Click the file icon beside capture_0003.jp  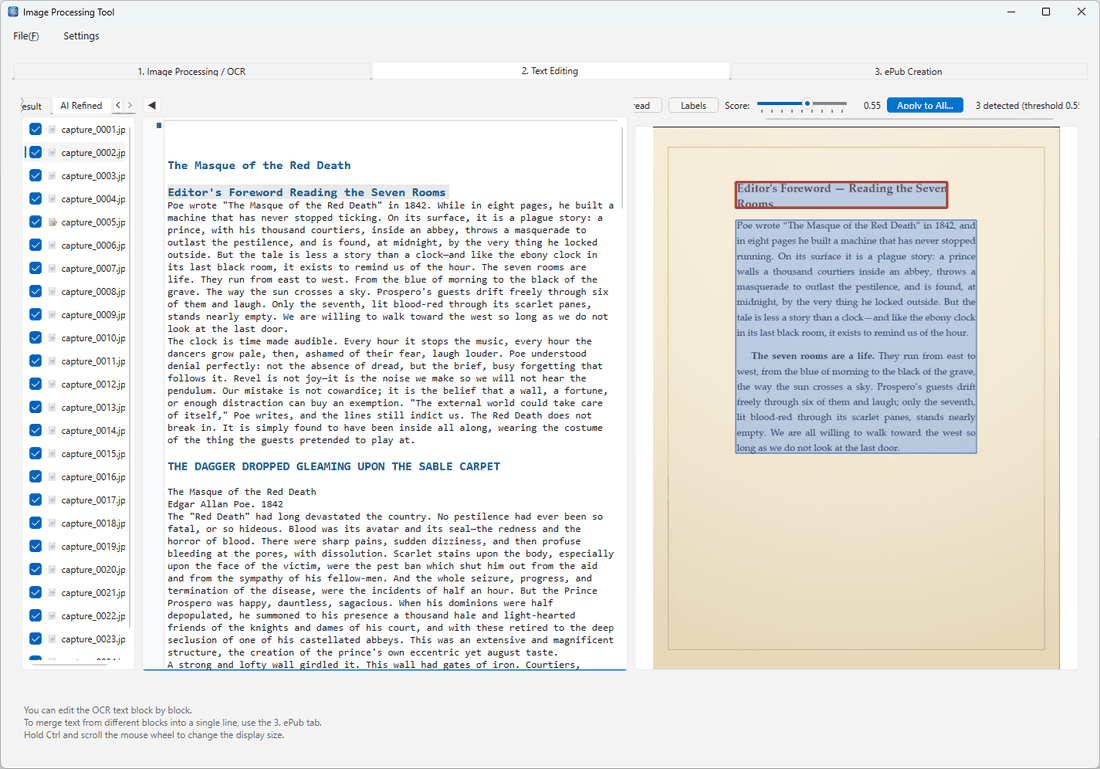[x=52, y=176]
